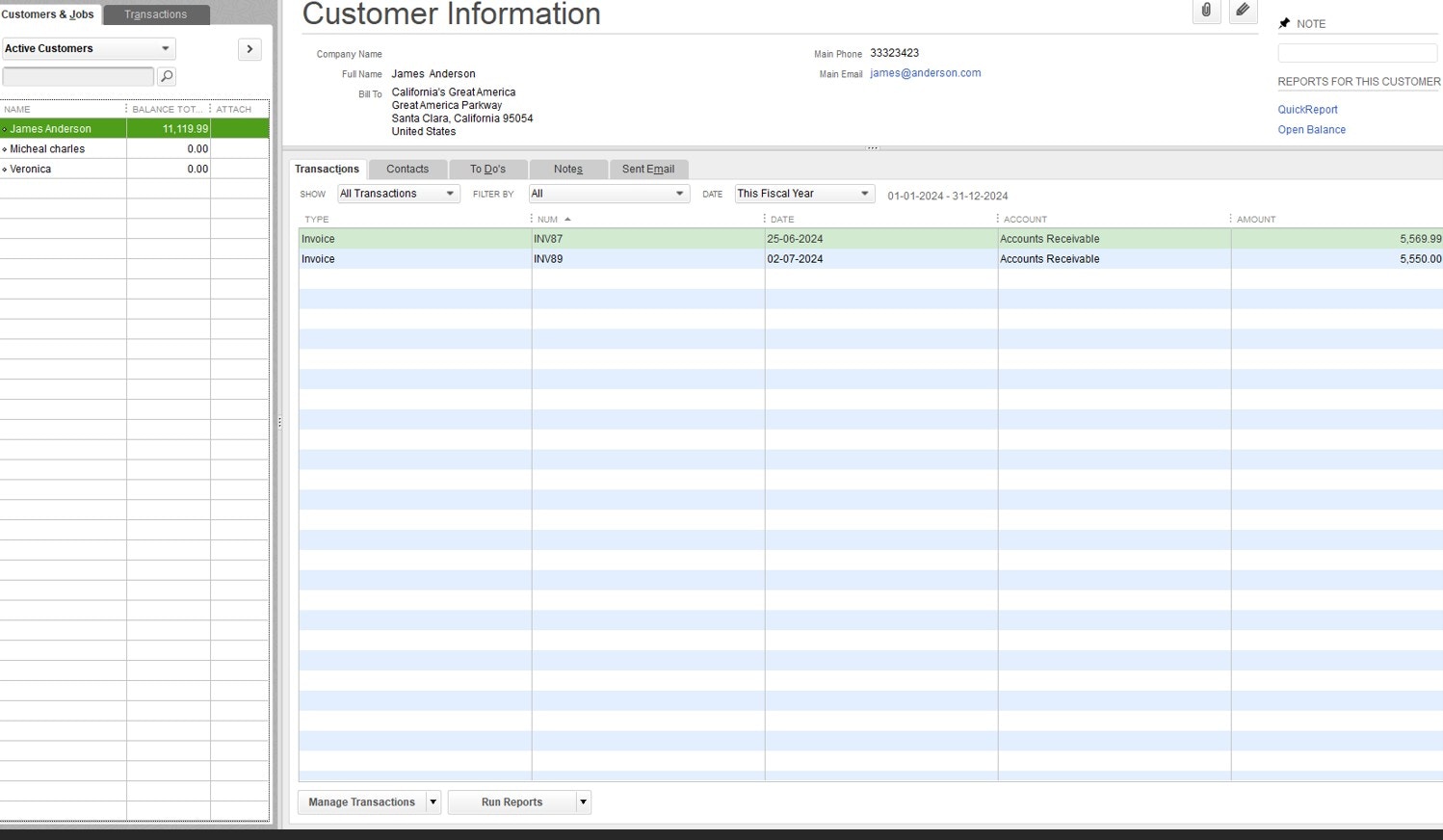Select the INV89 invoice row

tap(871, 259)
